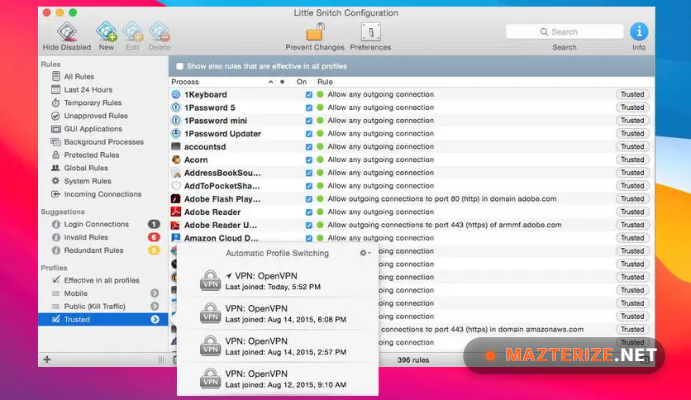This screenshot has height=400, width=691.
Task: Select VPN: OpenVPN joined Aug 12 9:10 AM
Action: [x=278, y=379]
